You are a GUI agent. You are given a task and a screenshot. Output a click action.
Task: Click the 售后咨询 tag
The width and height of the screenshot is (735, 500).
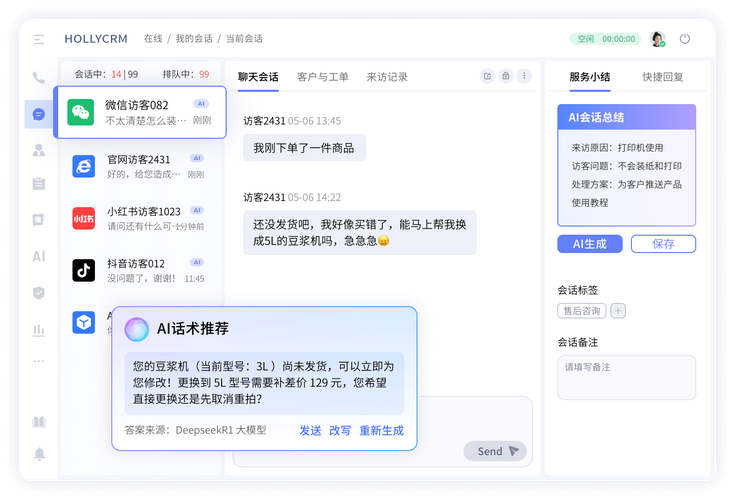(x=582, y=311)
